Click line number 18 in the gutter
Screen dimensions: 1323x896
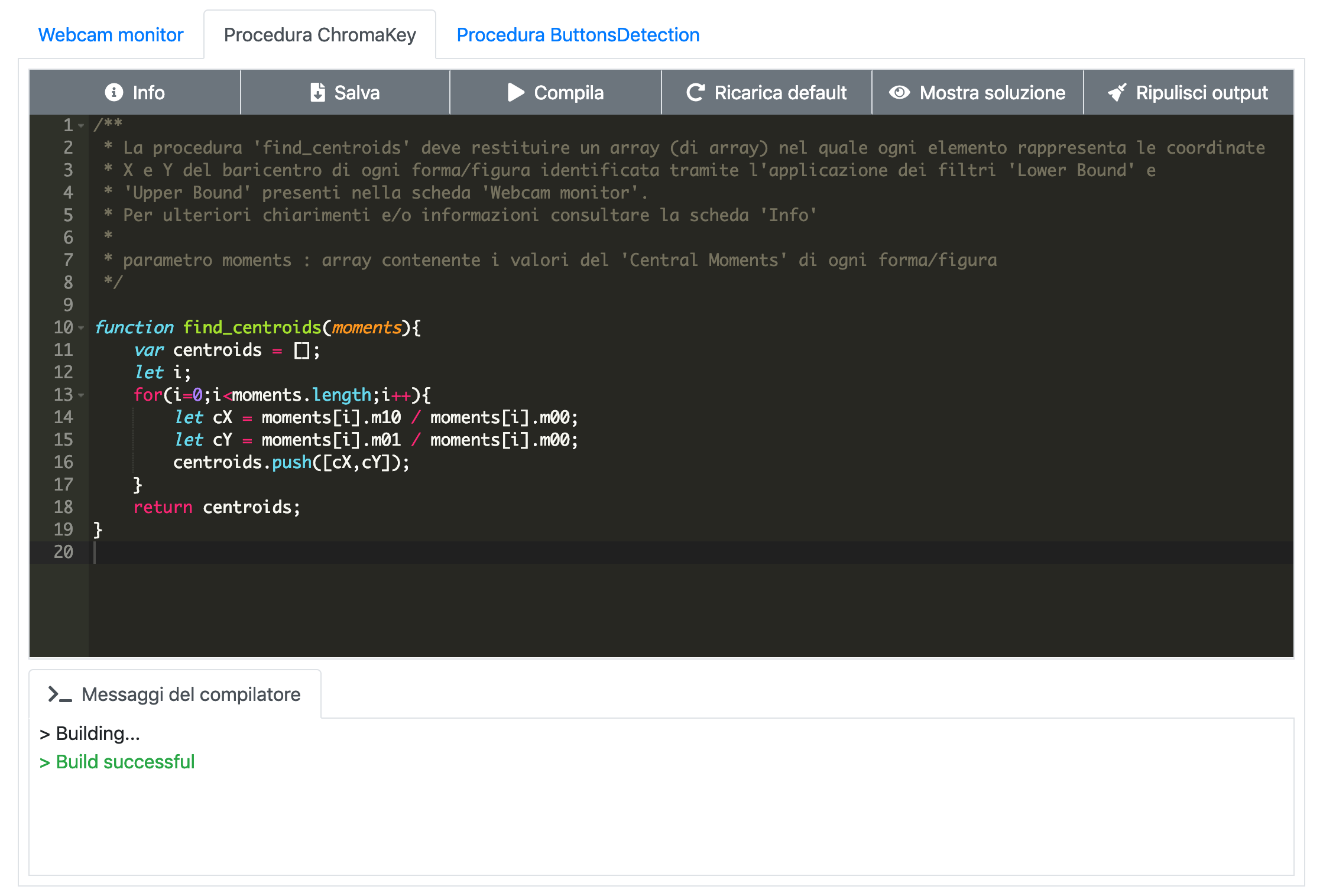(63, 507)
